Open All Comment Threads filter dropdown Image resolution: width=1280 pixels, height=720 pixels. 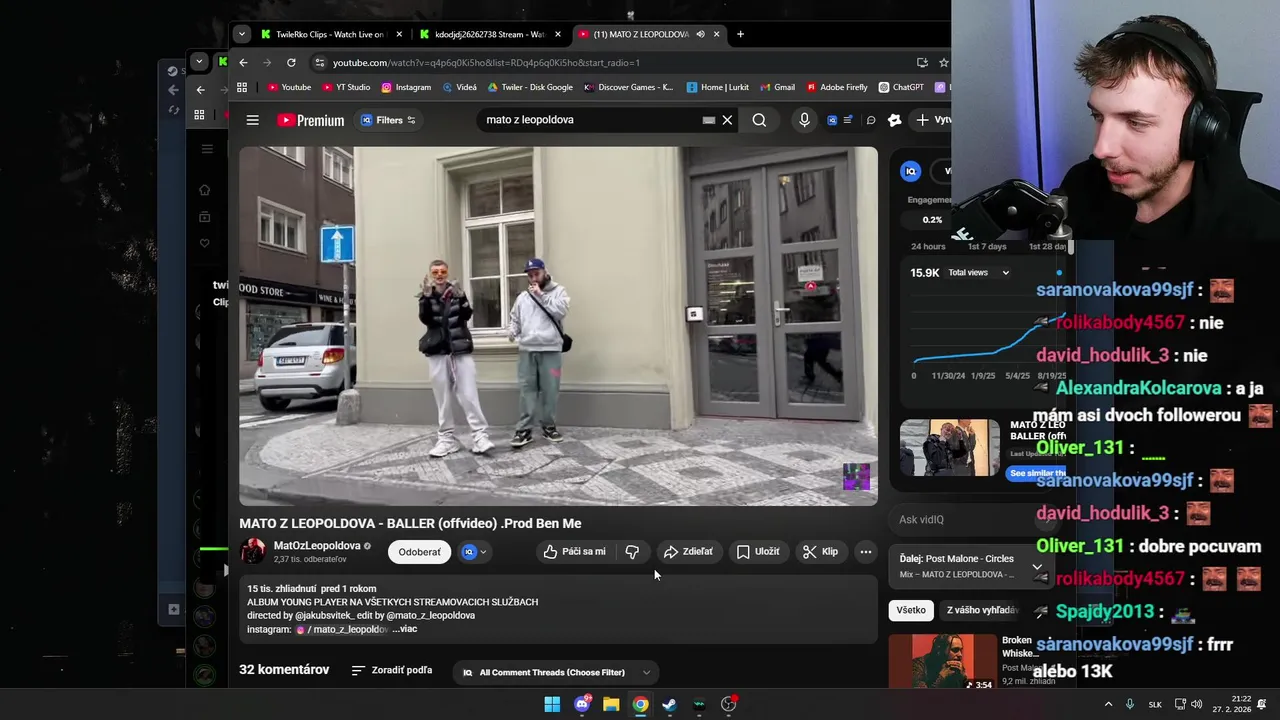[x=556, y=672]
